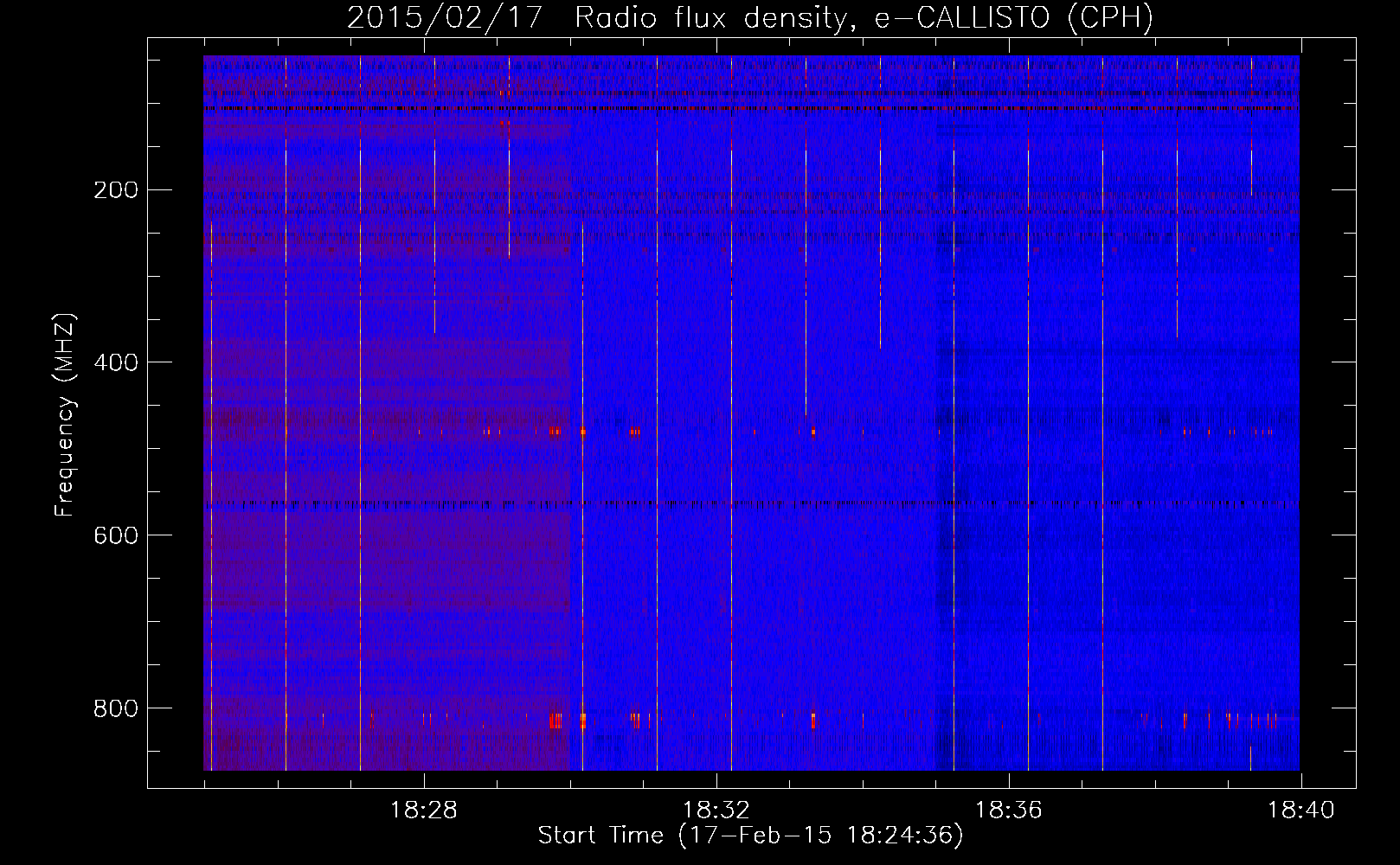
Task: Click the '800' frequency tick label
Action: [x=115, y=708]
